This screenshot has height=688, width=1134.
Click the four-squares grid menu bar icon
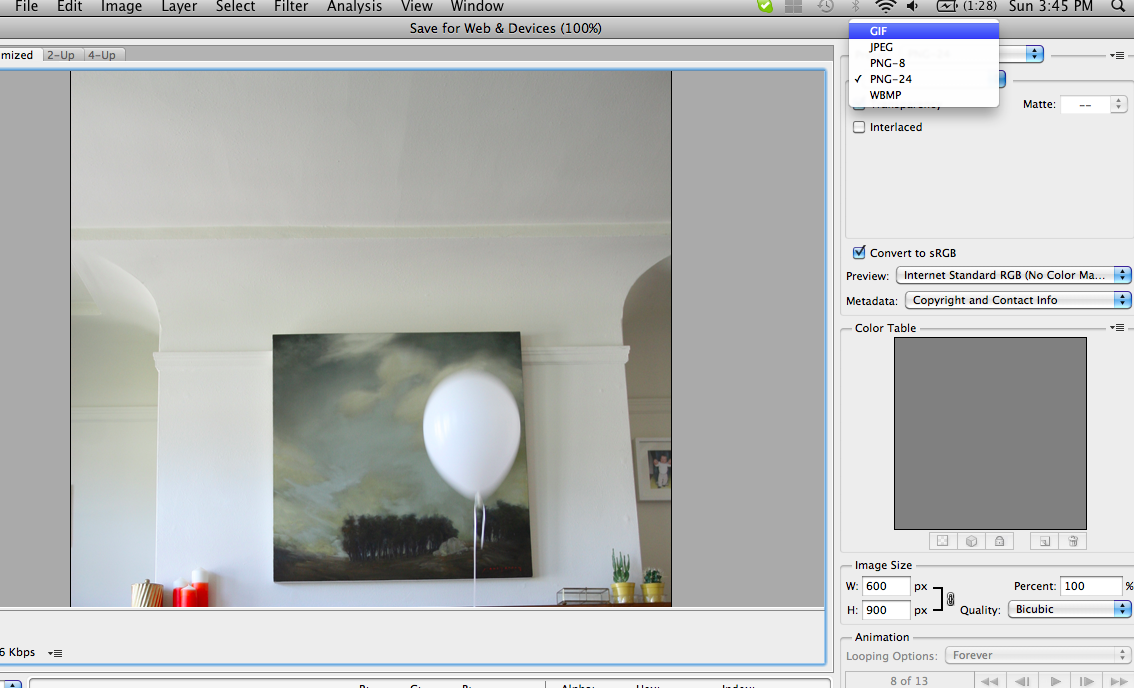point(793,7)
